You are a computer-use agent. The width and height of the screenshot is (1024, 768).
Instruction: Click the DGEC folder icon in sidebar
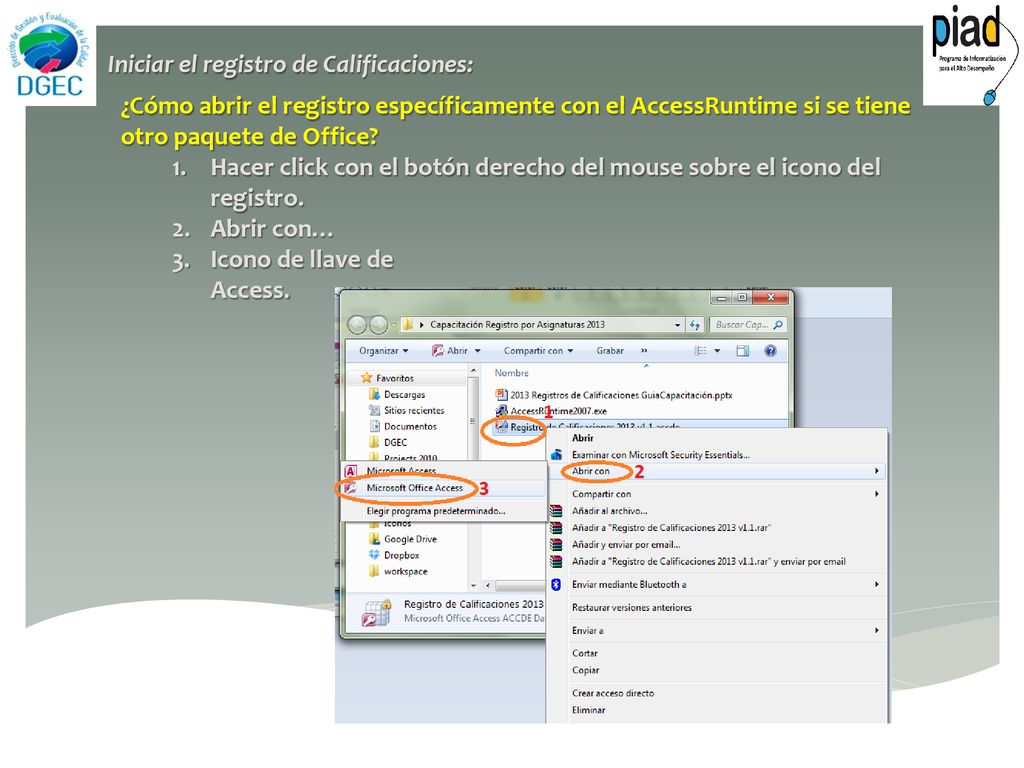pos(374,442)
